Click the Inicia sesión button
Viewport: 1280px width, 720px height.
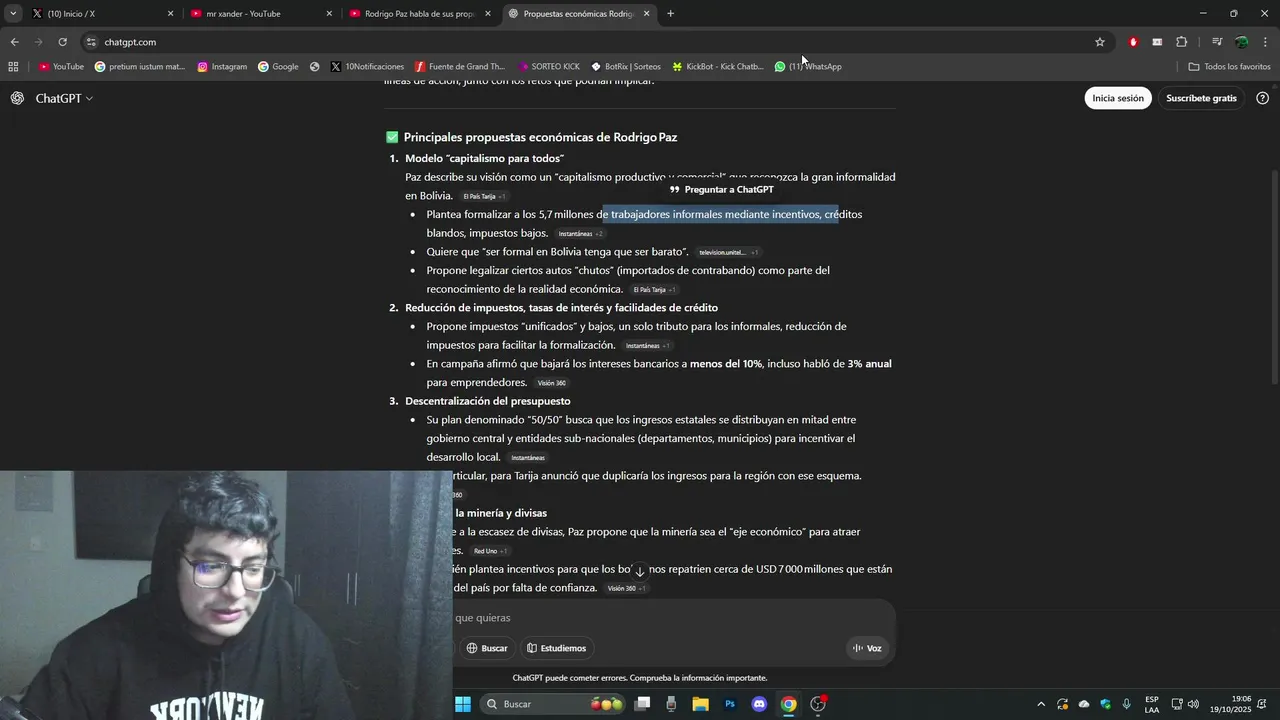(1117, 98)
